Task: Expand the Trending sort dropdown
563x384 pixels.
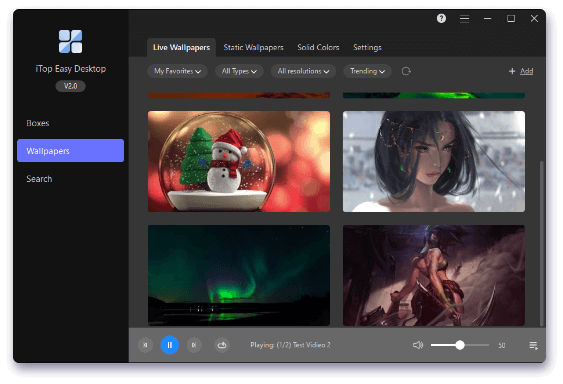Action: (367, 71)
